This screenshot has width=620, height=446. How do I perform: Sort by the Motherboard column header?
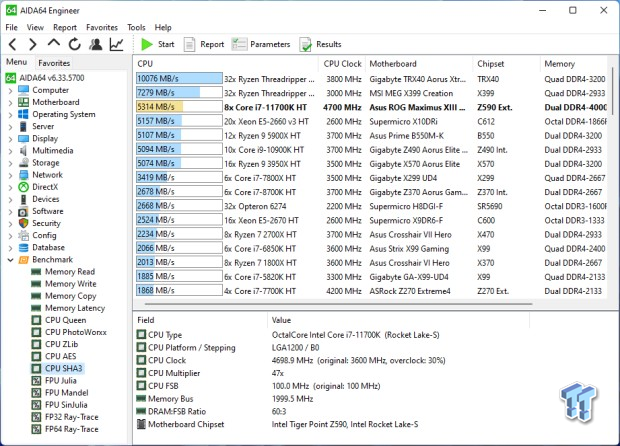[x=419, y=64]
